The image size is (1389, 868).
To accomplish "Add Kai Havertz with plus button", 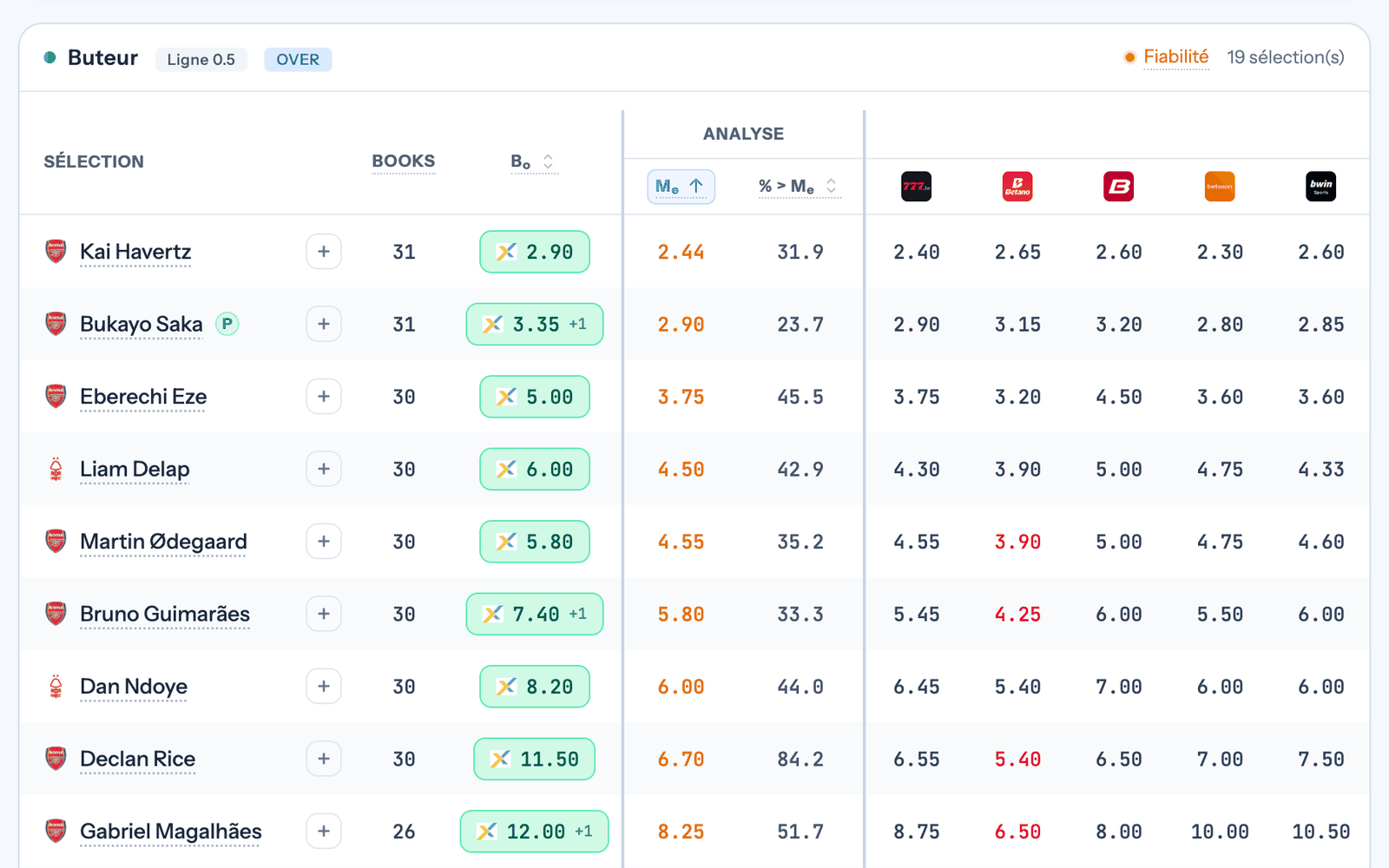I will [324, 252].
